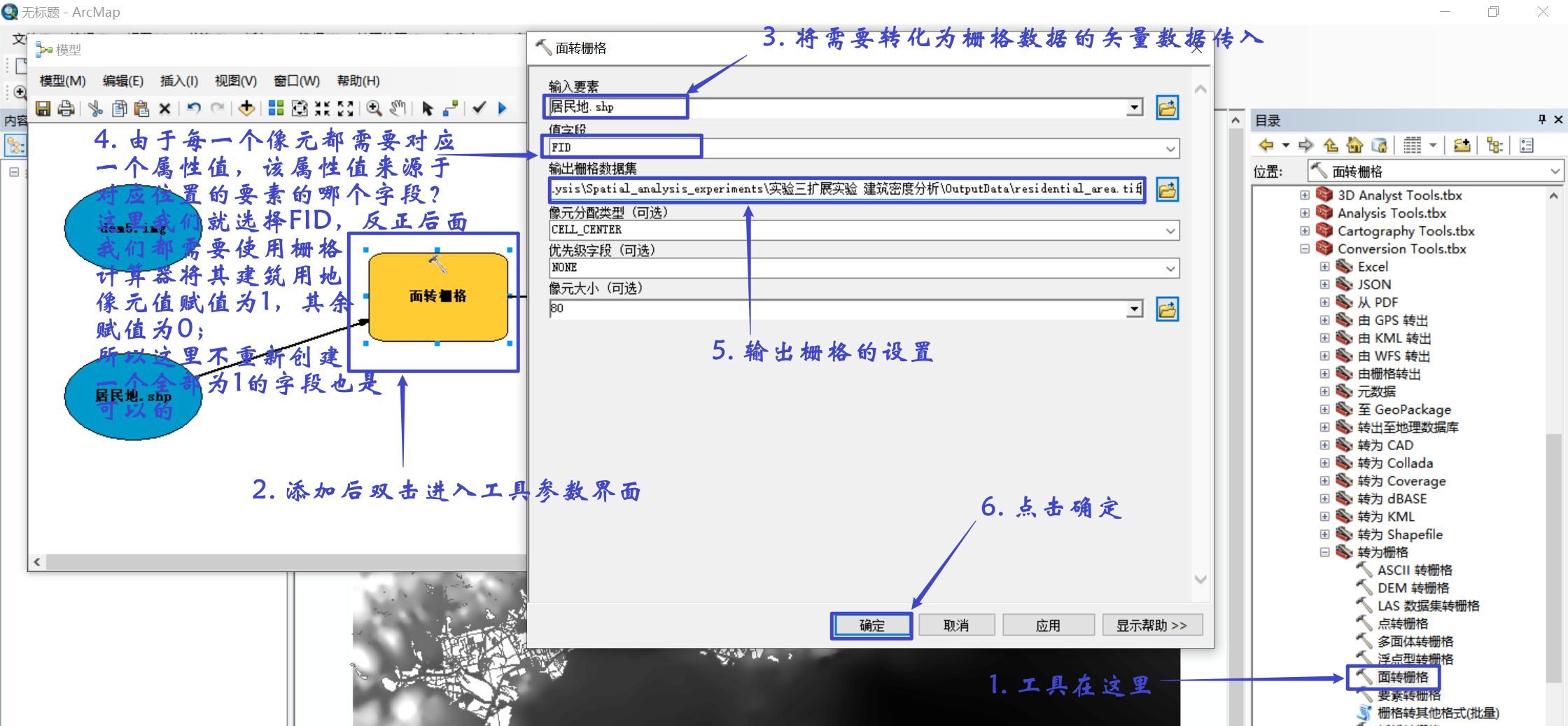This screenshot has height=726, width=1568.
Task: Select the pan hand tool
Action: point(398,109)
